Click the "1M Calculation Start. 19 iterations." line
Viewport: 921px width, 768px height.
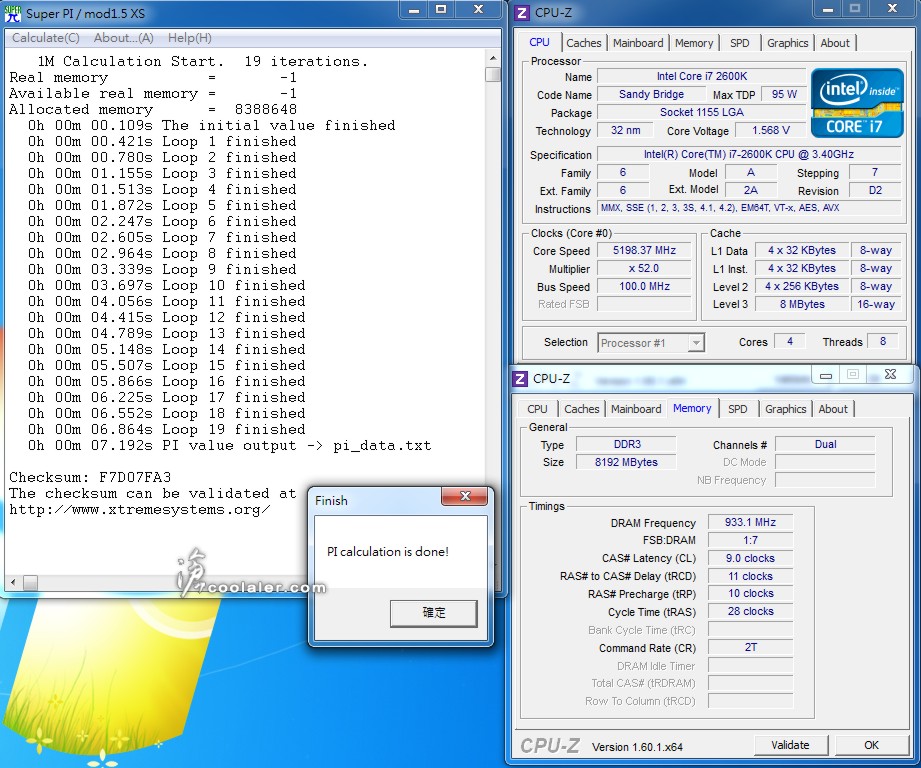tap(203, 61)
